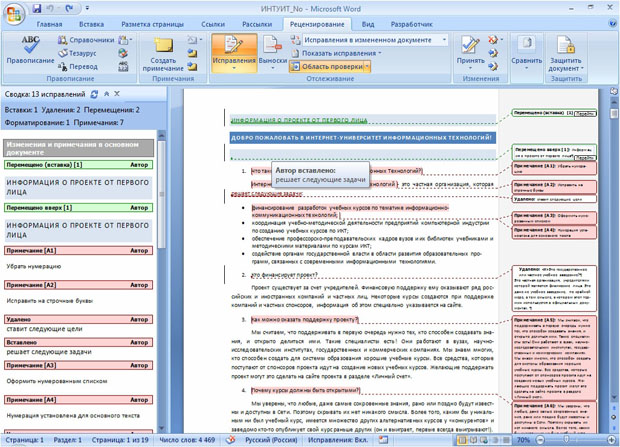Image resolution: width=620 pixels, height=447 pixels.
Task: Select Примечание [A2] entry in reviewing pane
Action: tap(78, 285)
